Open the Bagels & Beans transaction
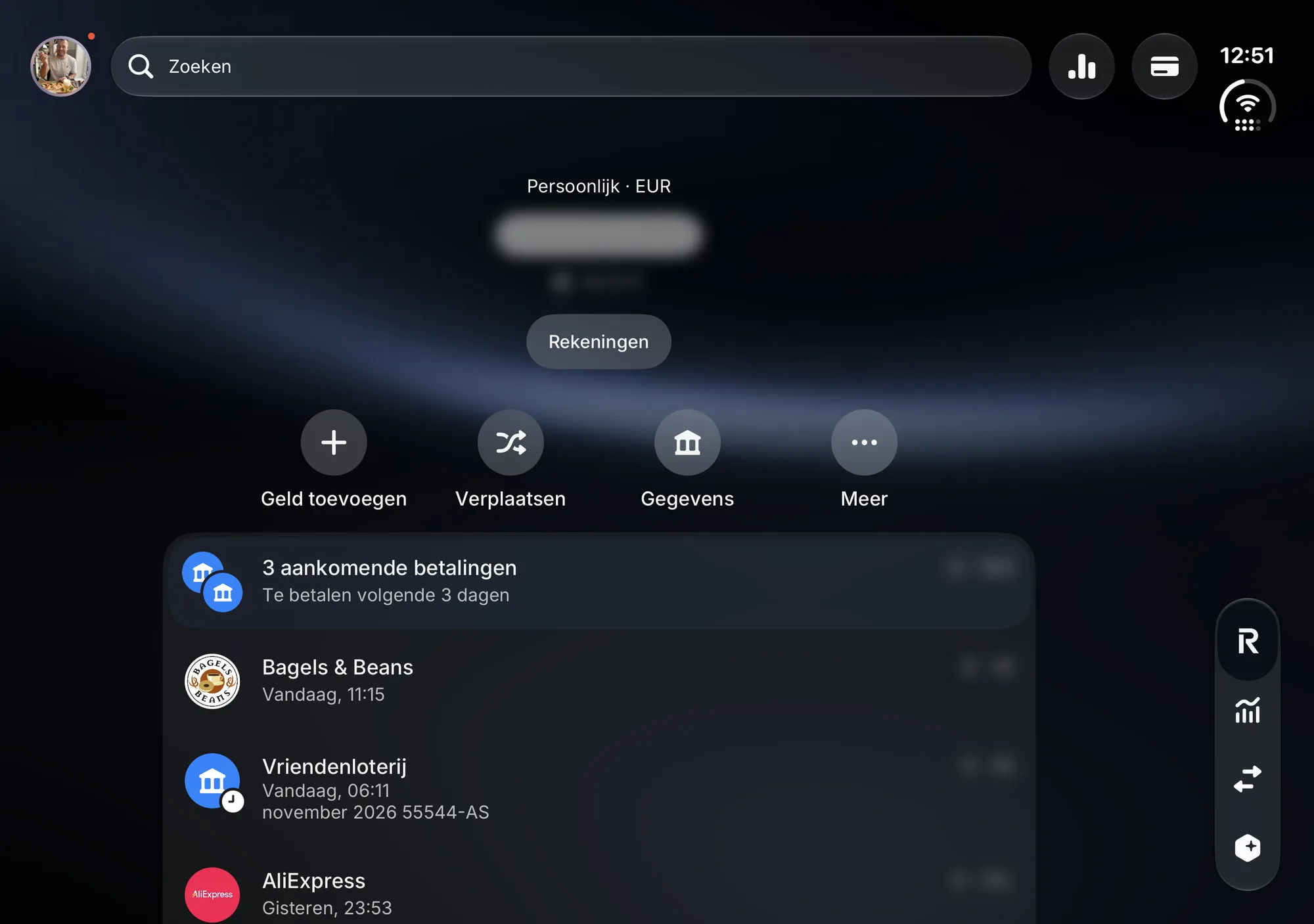 point(599,681)
